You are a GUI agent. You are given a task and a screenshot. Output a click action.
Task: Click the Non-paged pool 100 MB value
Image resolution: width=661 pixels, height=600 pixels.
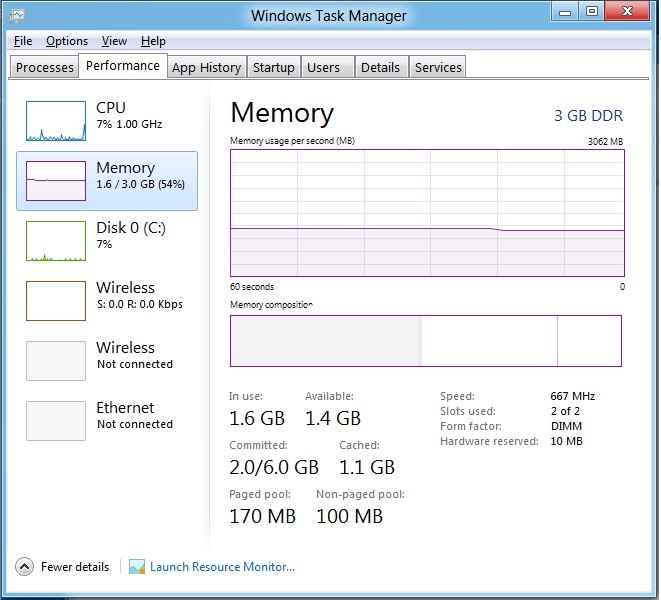click(349, 516)
